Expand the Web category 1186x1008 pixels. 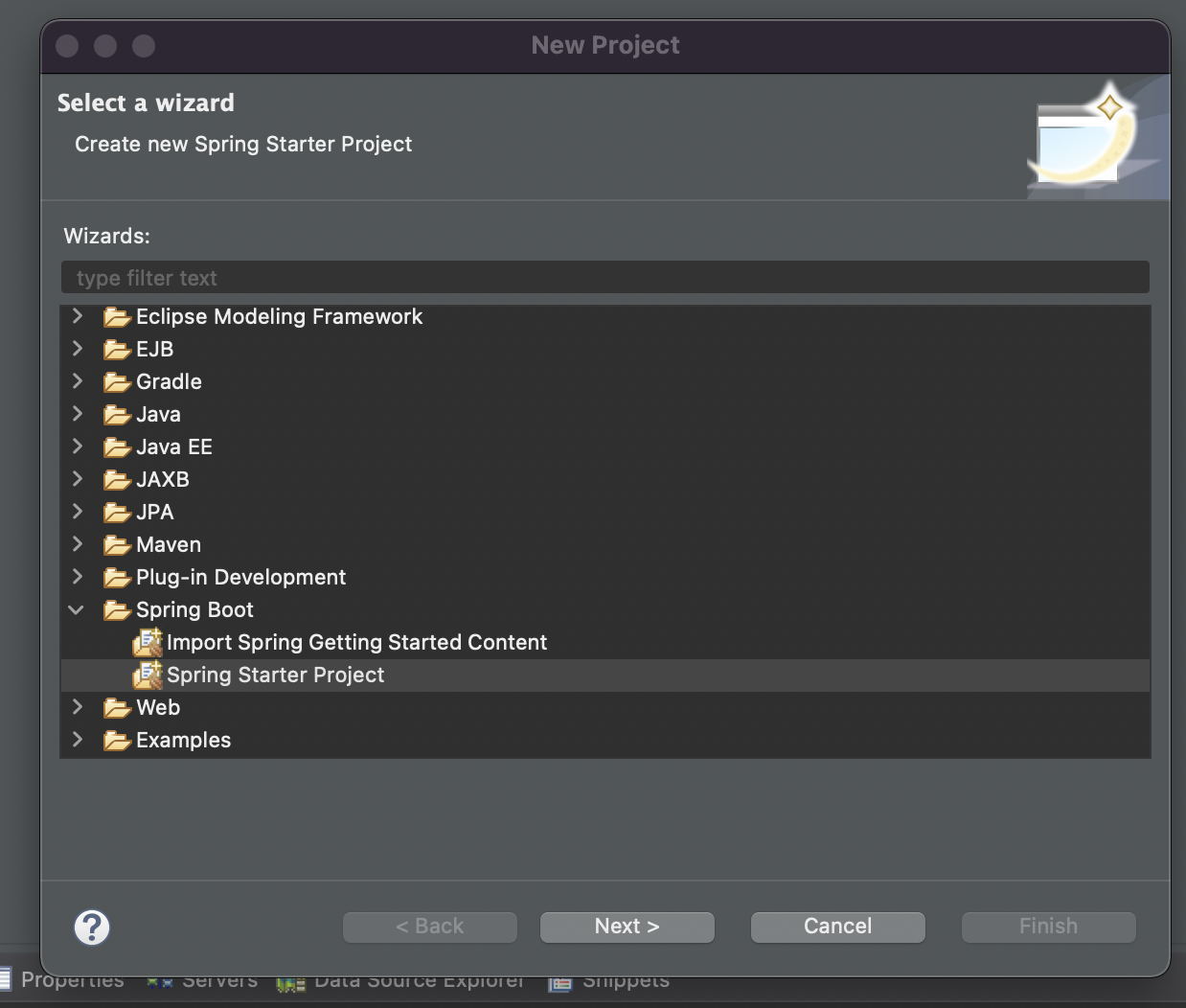(x=78, y=706)
